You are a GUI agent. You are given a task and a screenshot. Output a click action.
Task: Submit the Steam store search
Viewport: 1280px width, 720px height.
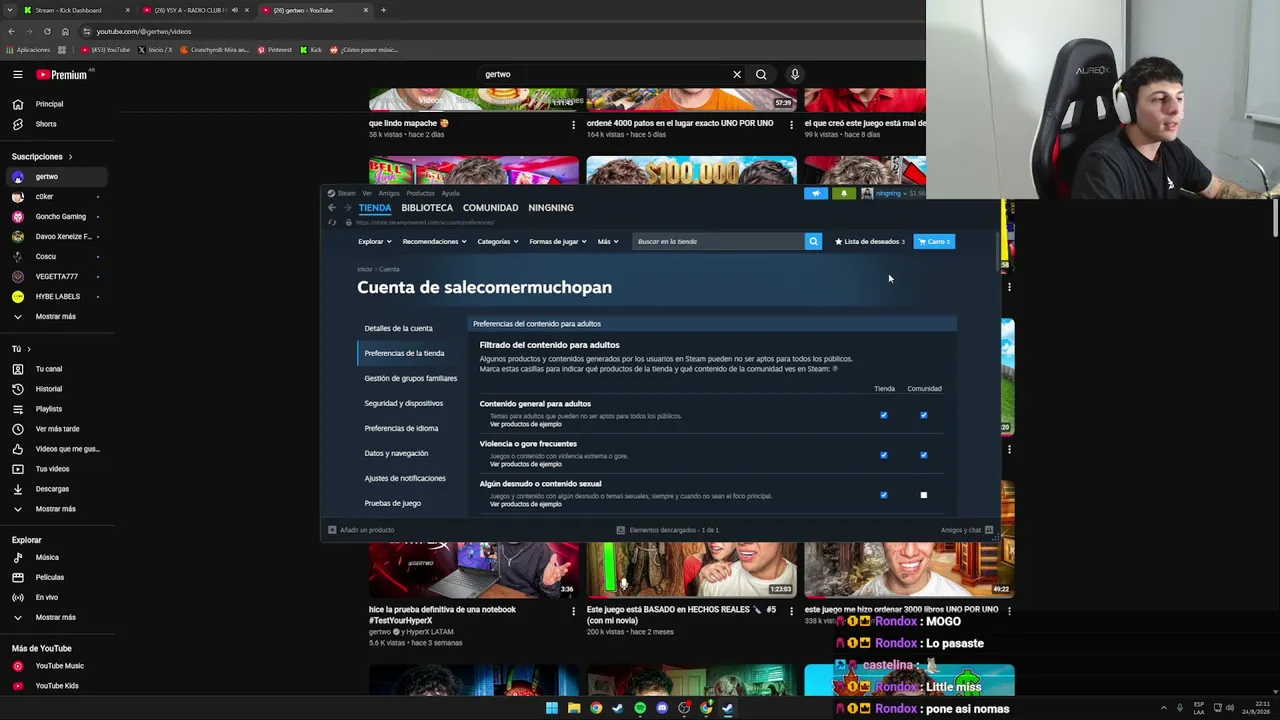813,241
